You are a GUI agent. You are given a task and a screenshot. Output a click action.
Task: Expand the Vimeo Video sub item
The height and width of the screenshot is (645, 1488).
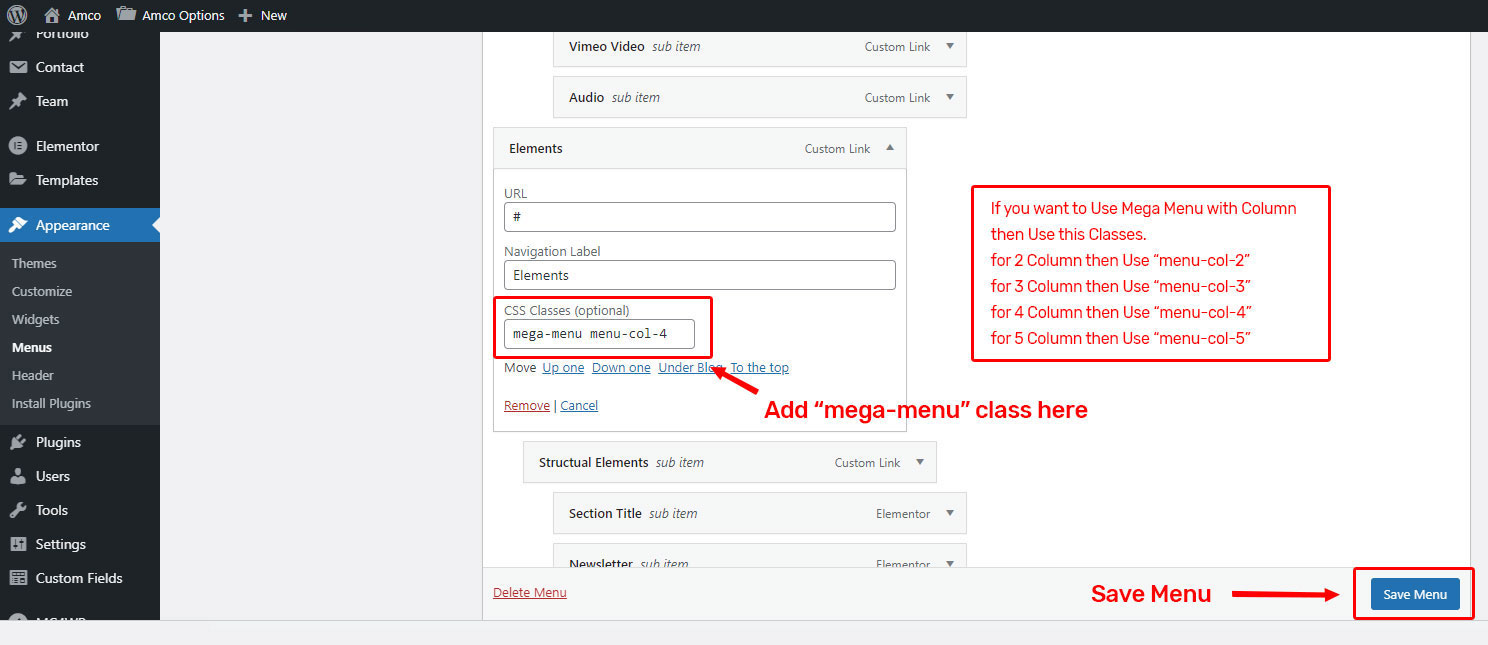click(949, 46)
